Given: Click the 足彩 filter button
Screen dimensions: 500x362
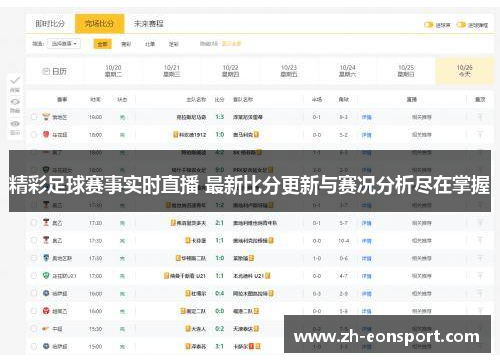Looking at the screenshot, I should pyautogui.click(x=173, y=44).
